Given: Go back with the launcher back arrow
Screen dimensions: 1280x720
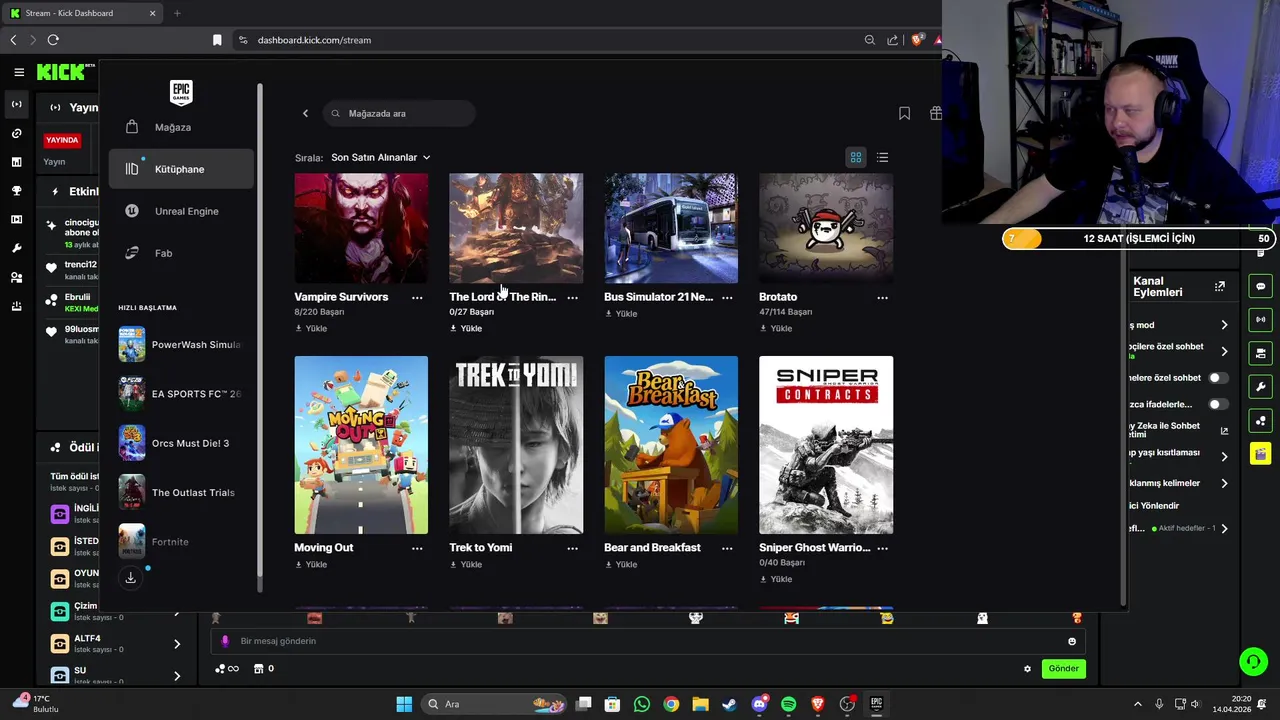Looking at the screenshot, I should coord(305,113).
